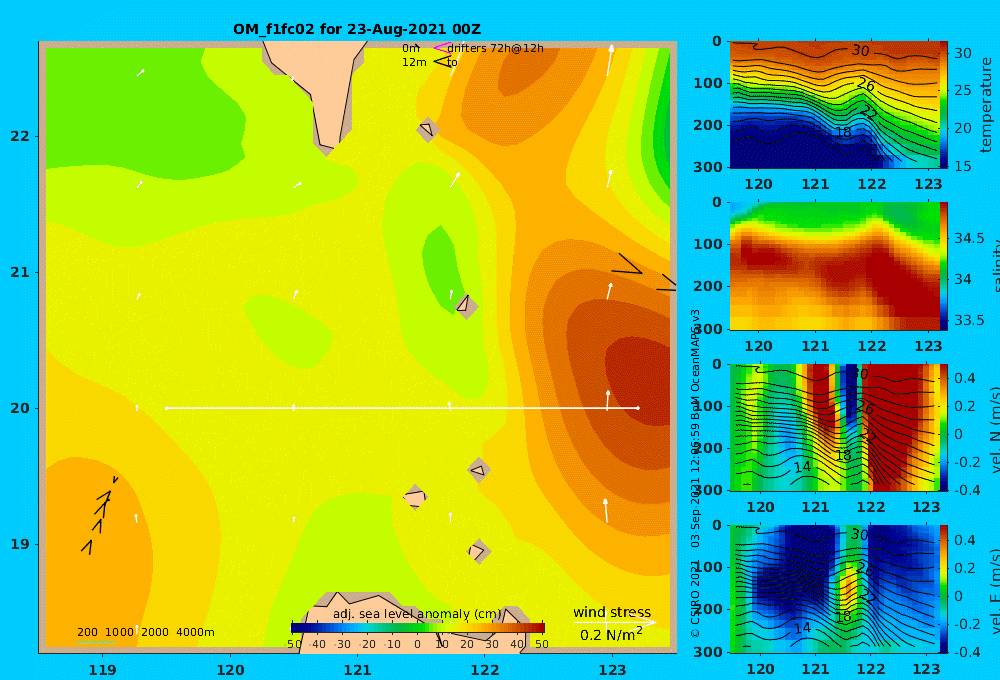Click longitude label 119 under the main map
This screenshot has width=1000, height=680.
[x=102, y=670]
